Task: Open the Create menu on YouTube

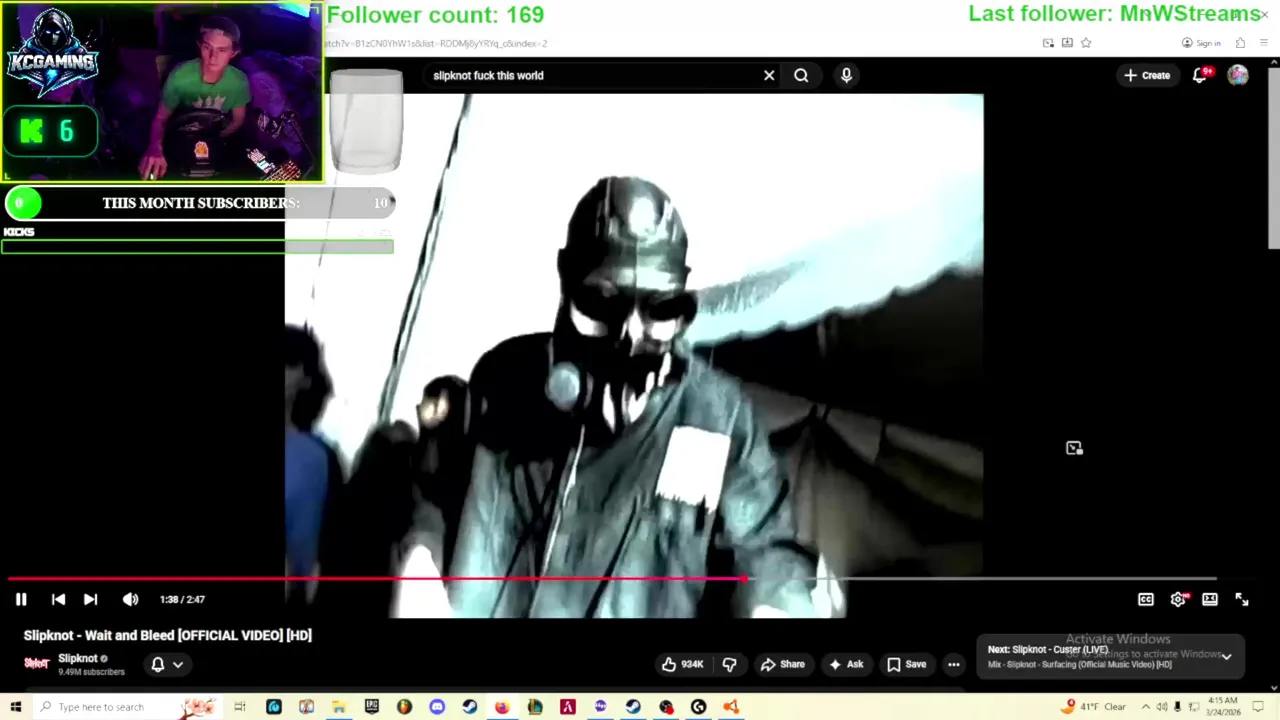Action: [1147, 75]
